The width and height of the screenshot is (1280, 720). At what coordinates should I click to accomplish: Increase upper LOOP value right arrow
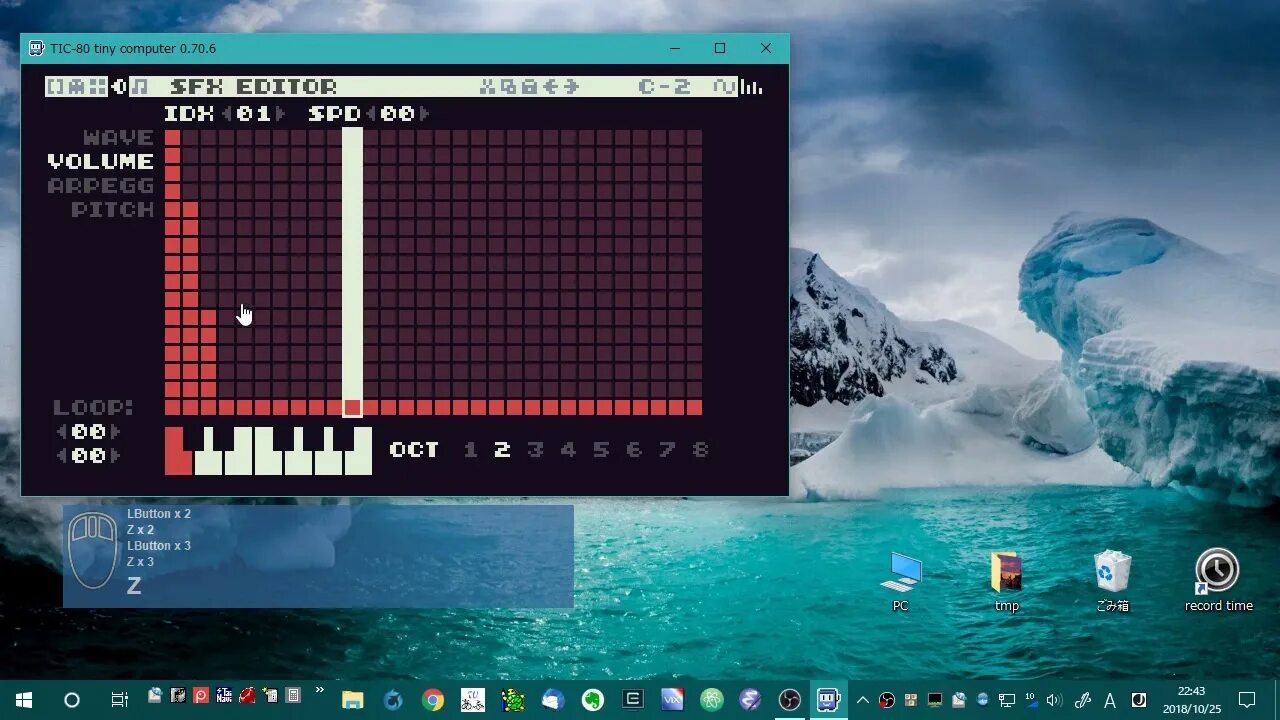[x=116, y=432]
